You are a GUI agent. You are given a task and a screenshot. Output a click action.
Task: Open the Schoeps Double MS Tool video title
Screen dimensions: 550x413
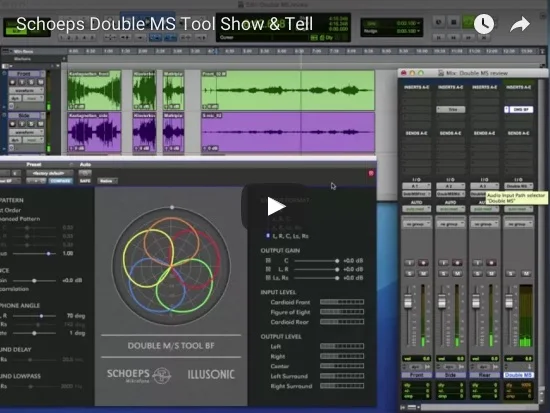pyautogui.click(x=164, y=24)
